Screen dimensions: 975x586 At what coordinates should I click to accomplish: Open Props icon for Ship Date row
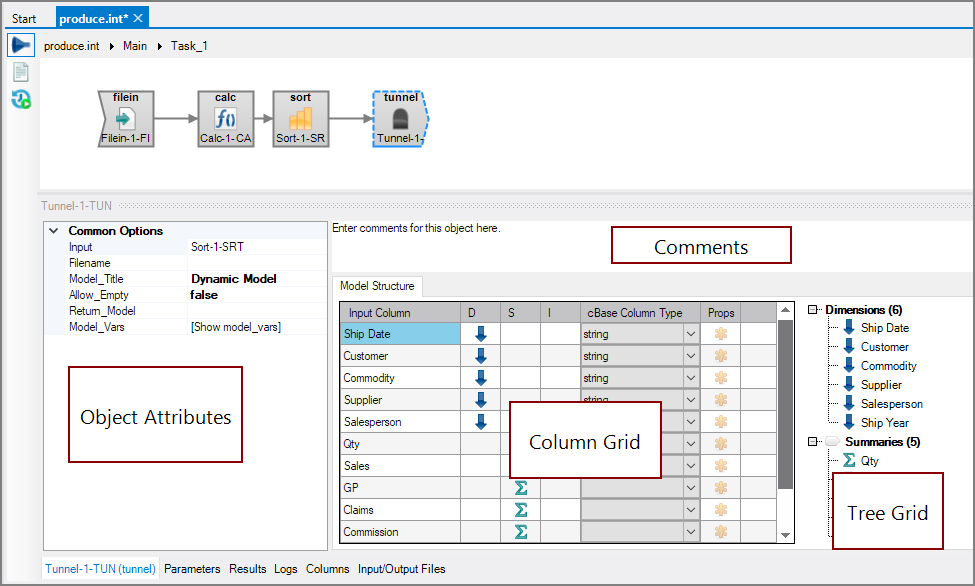(721, 334)
